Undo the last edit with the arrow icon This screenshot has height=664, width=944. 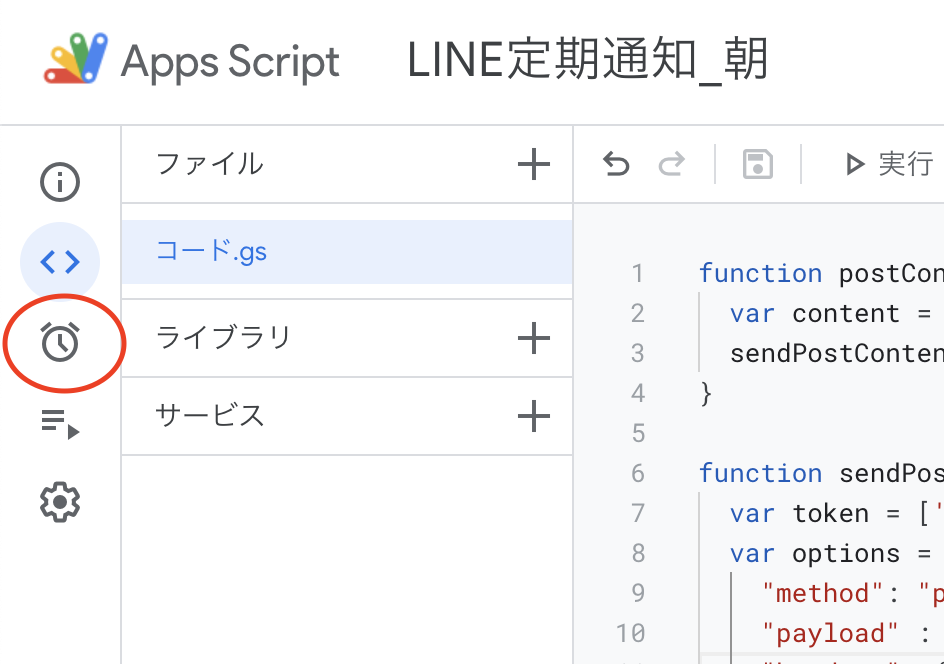616,163
